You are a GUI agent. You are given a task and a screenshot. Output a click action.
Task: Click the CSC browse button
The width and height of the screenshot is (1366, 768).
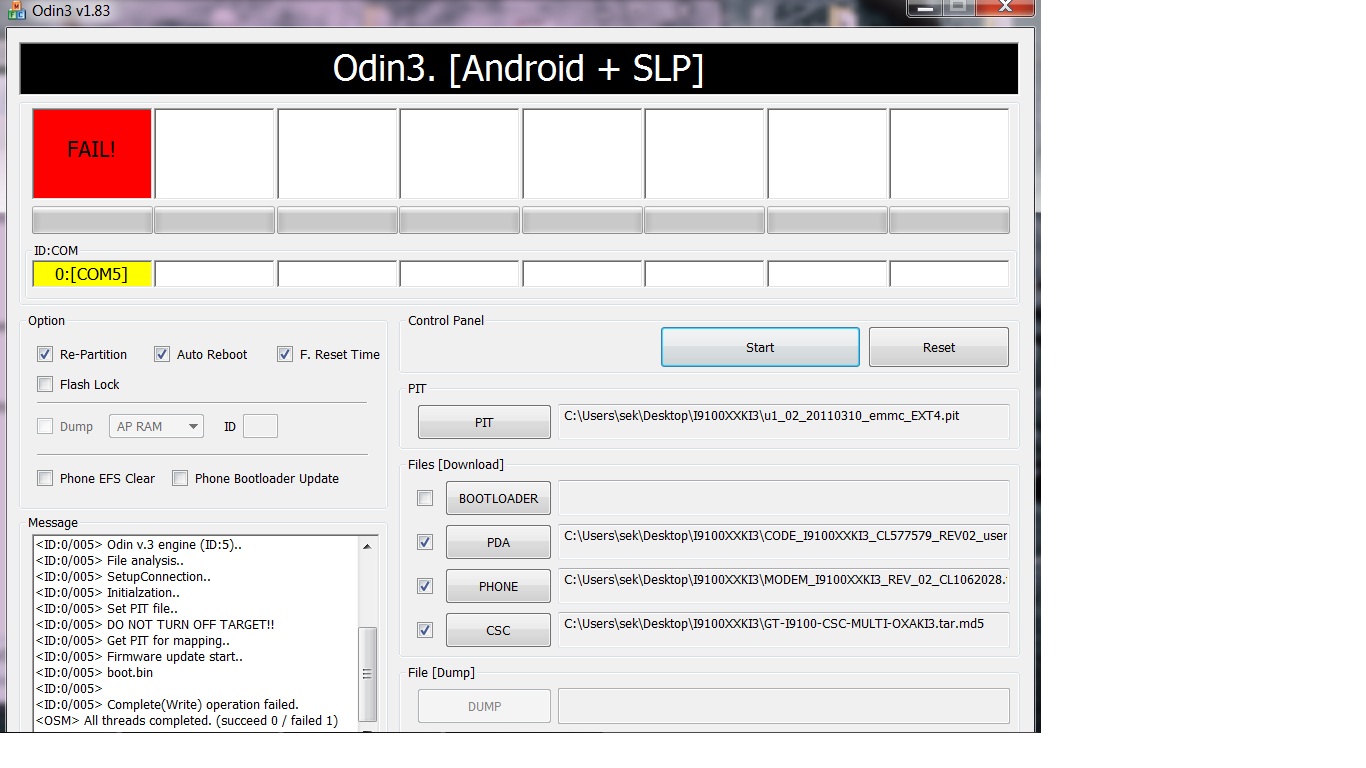498,630
